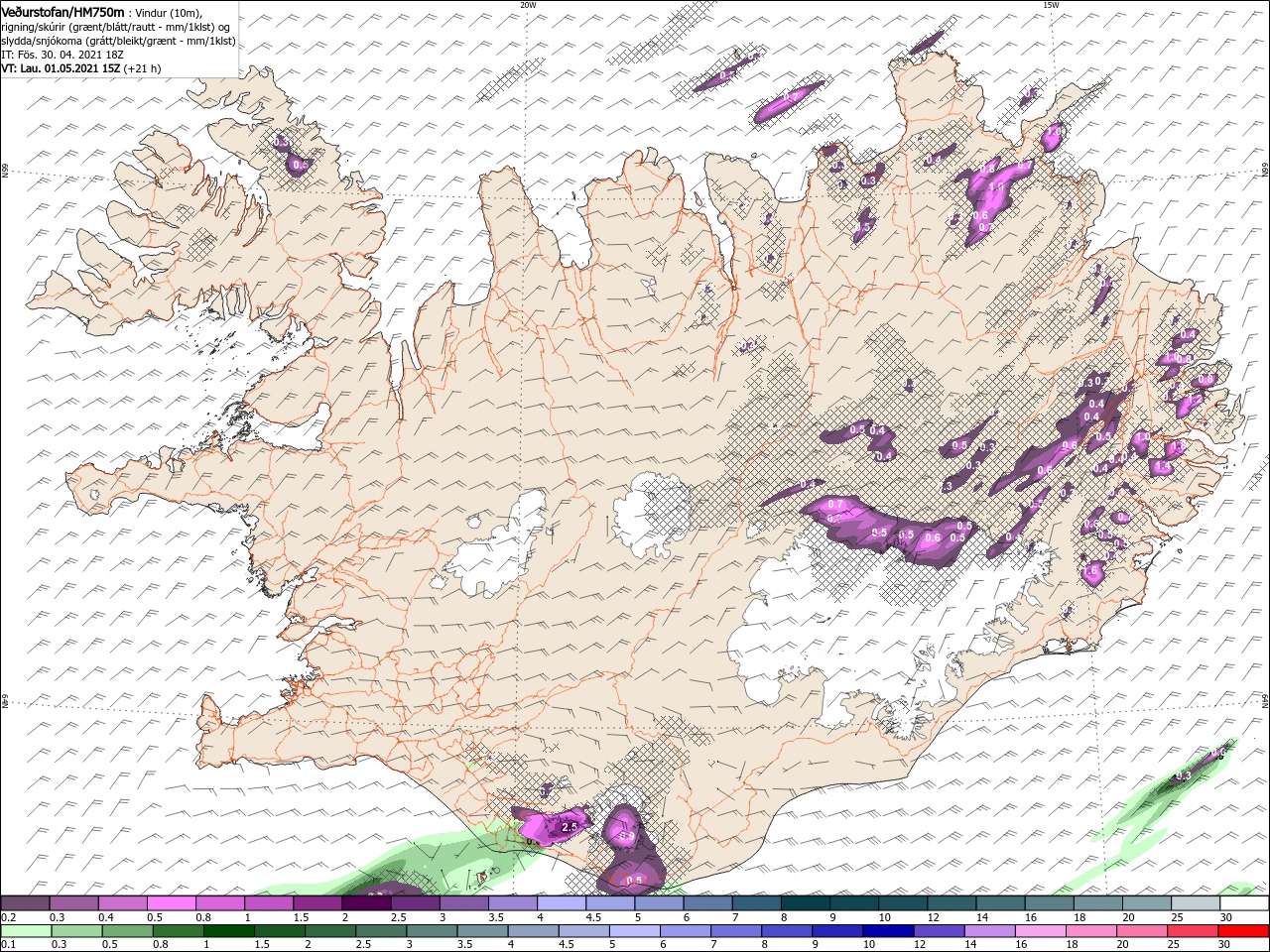Click the 15W longitude label
Screen dimensions: 1270x952
tap(1051, 4)
